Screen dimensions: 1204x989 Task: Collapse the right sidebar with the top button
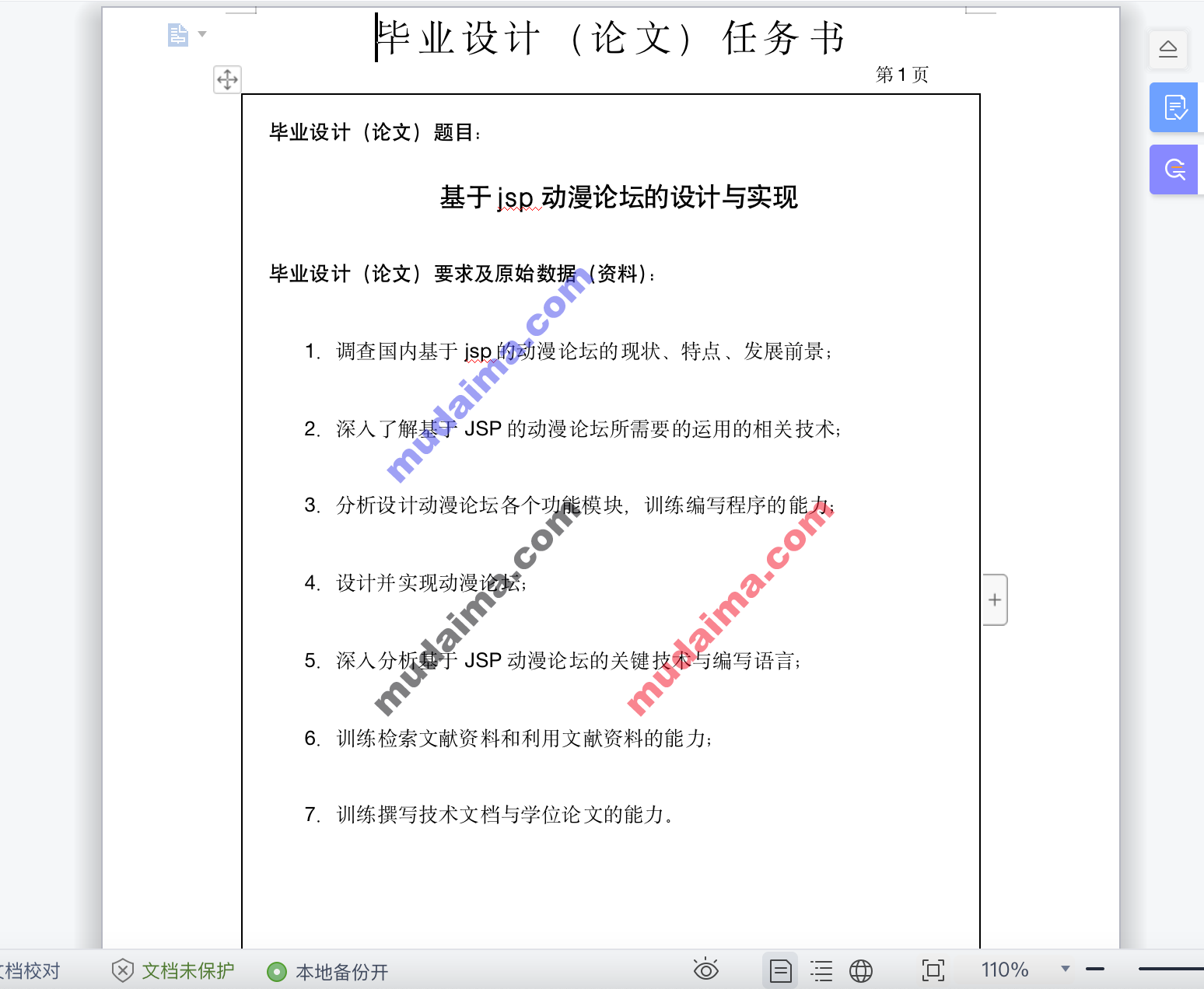1167,50
